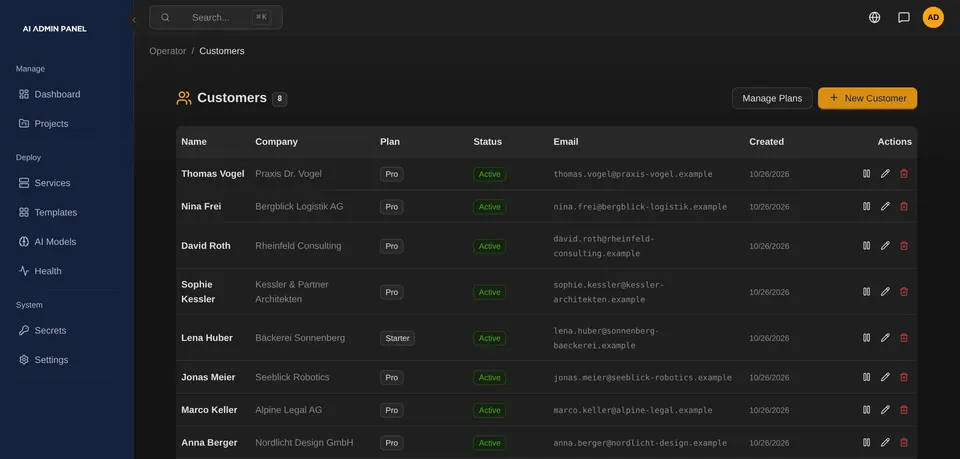
Task: Delete customer Lena Huber
Action: tap(904, 338)
